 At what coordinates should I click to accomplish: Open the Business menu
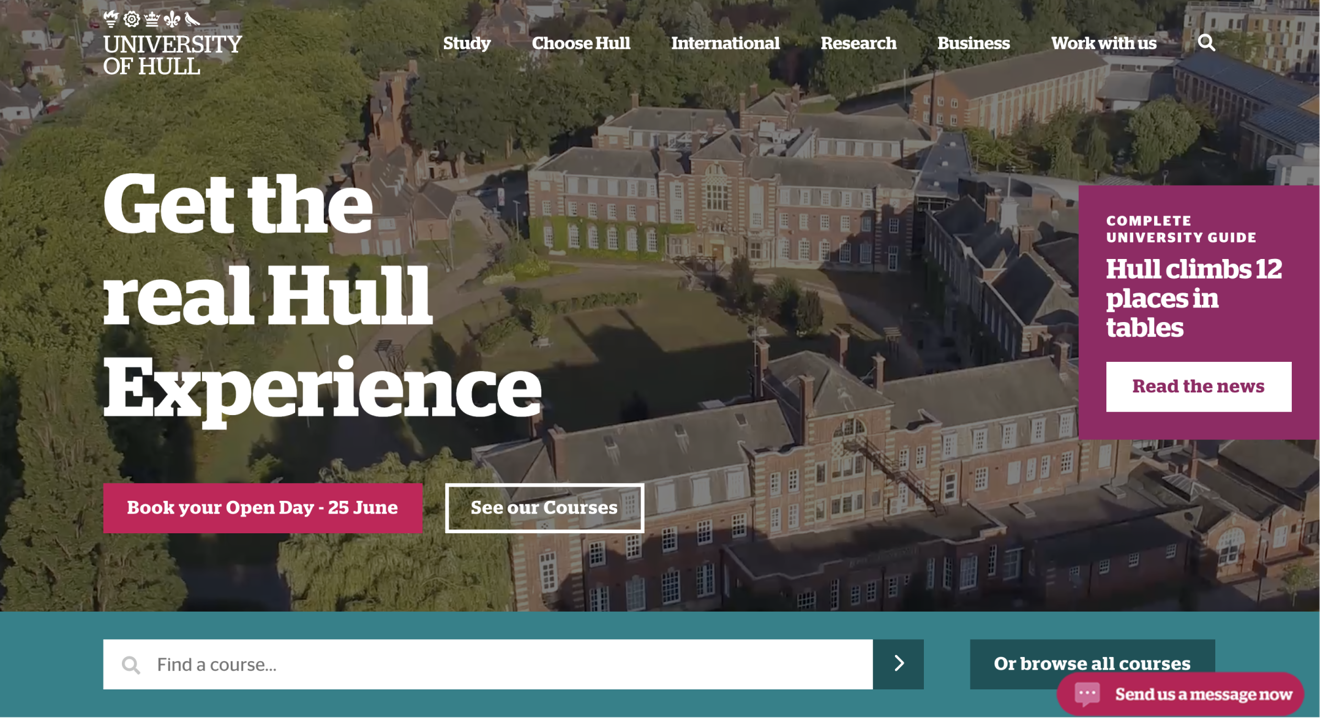(973, 43)
